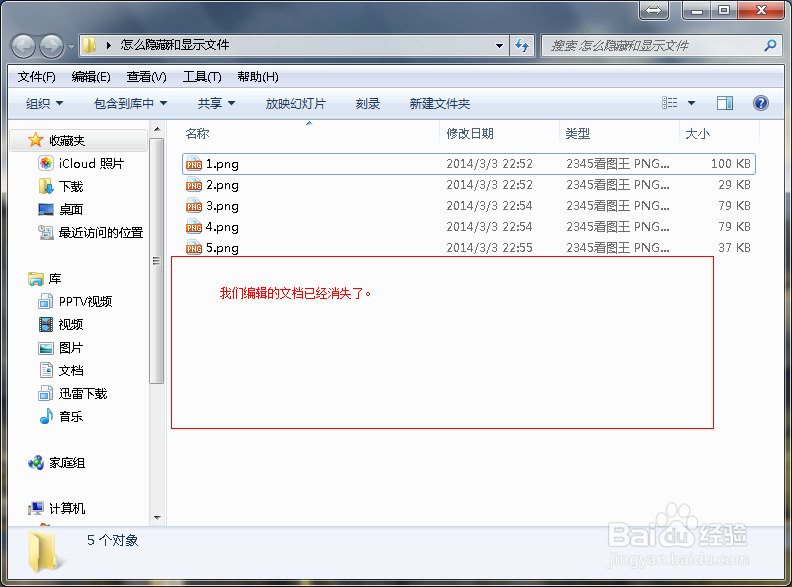Select the 3.png file icon
The image size is (792, 587).
194,206
